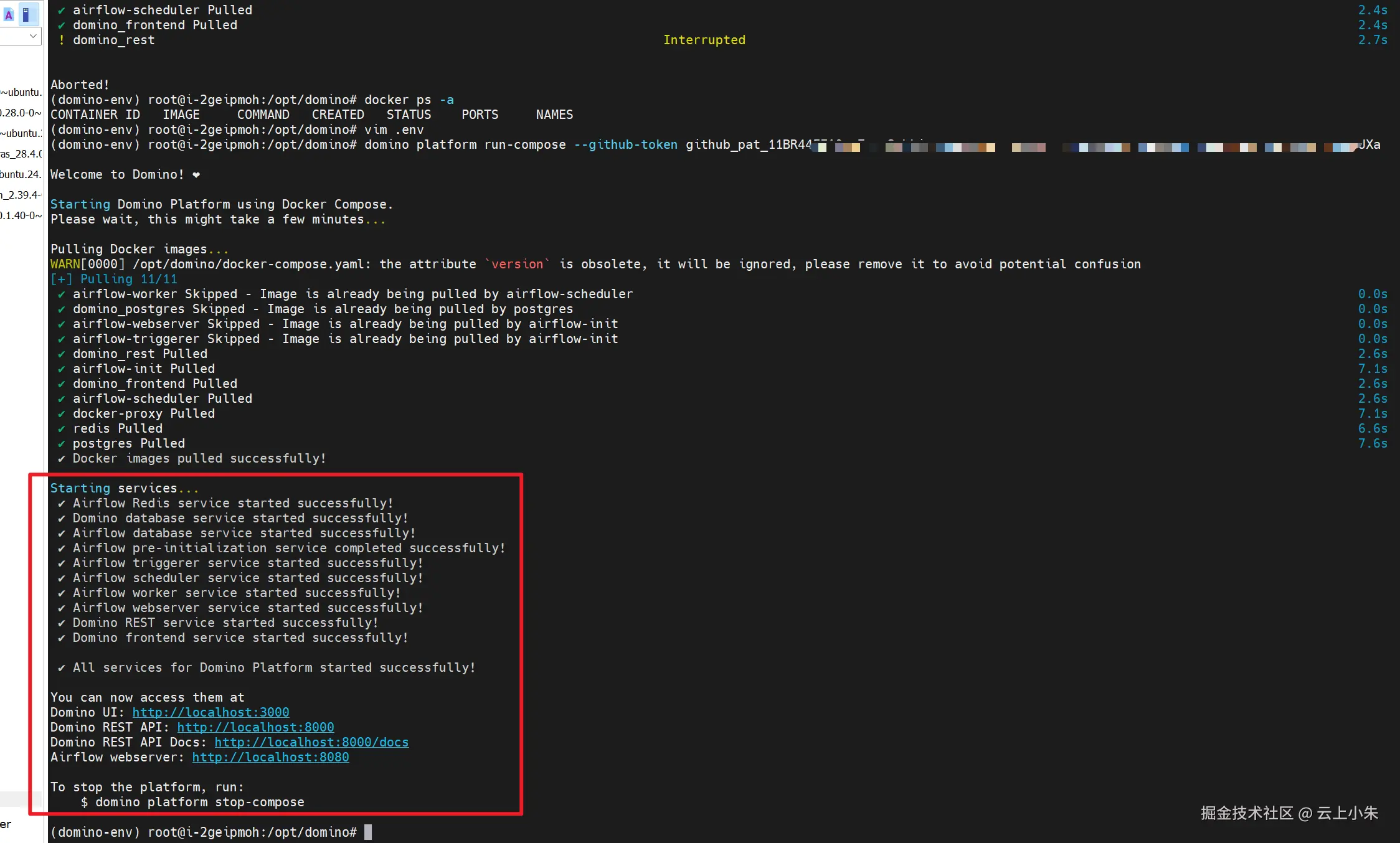Click the purple letter A file icon
Viewport: 1400px width, 843px height.
click(x=9, y=15)
